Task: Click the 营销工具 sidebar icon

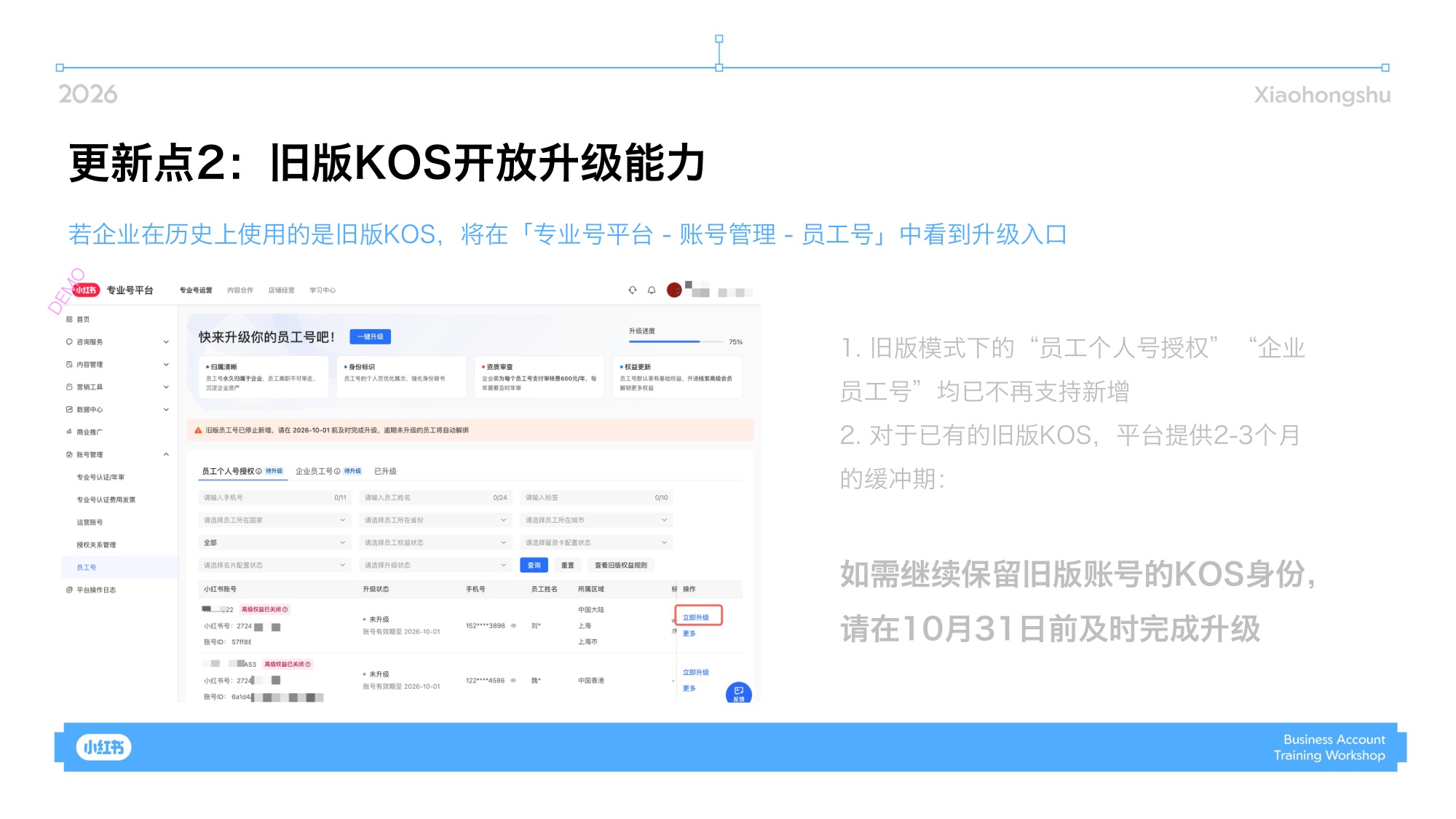Action: coord(69,387)
